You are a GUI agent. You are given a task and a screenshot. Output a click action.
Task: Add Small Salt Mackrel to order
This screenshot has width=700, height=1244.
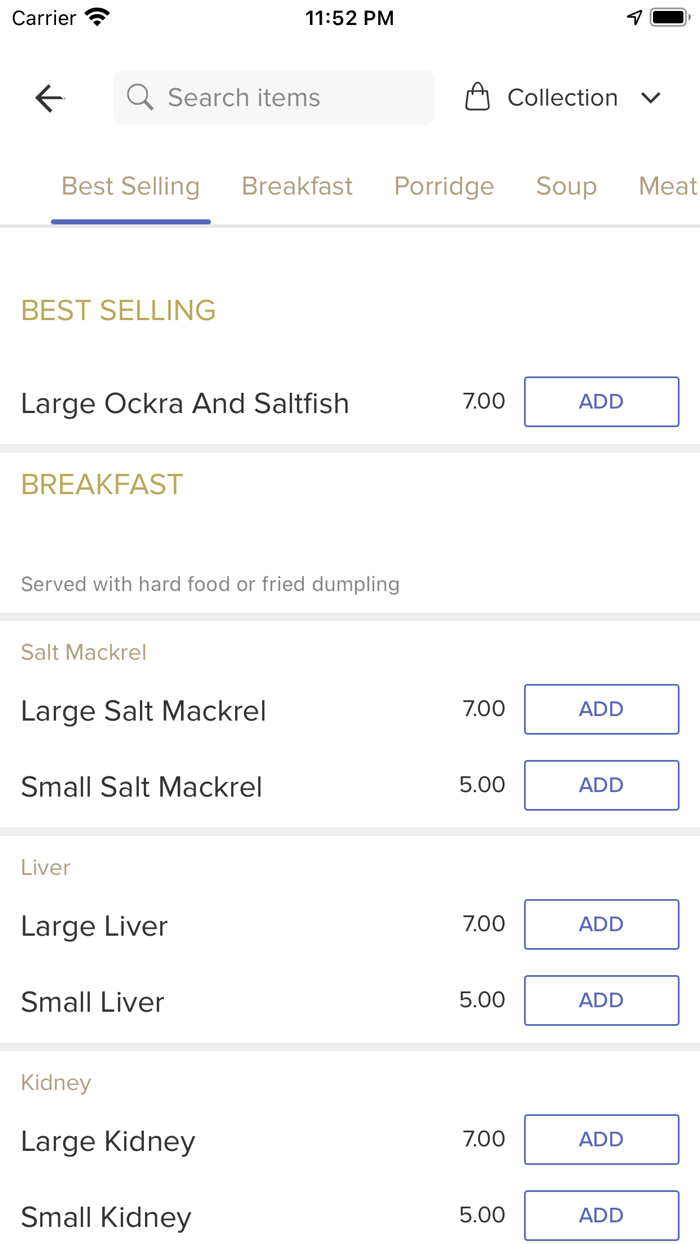pyautogui.click(x=601, y=785)
